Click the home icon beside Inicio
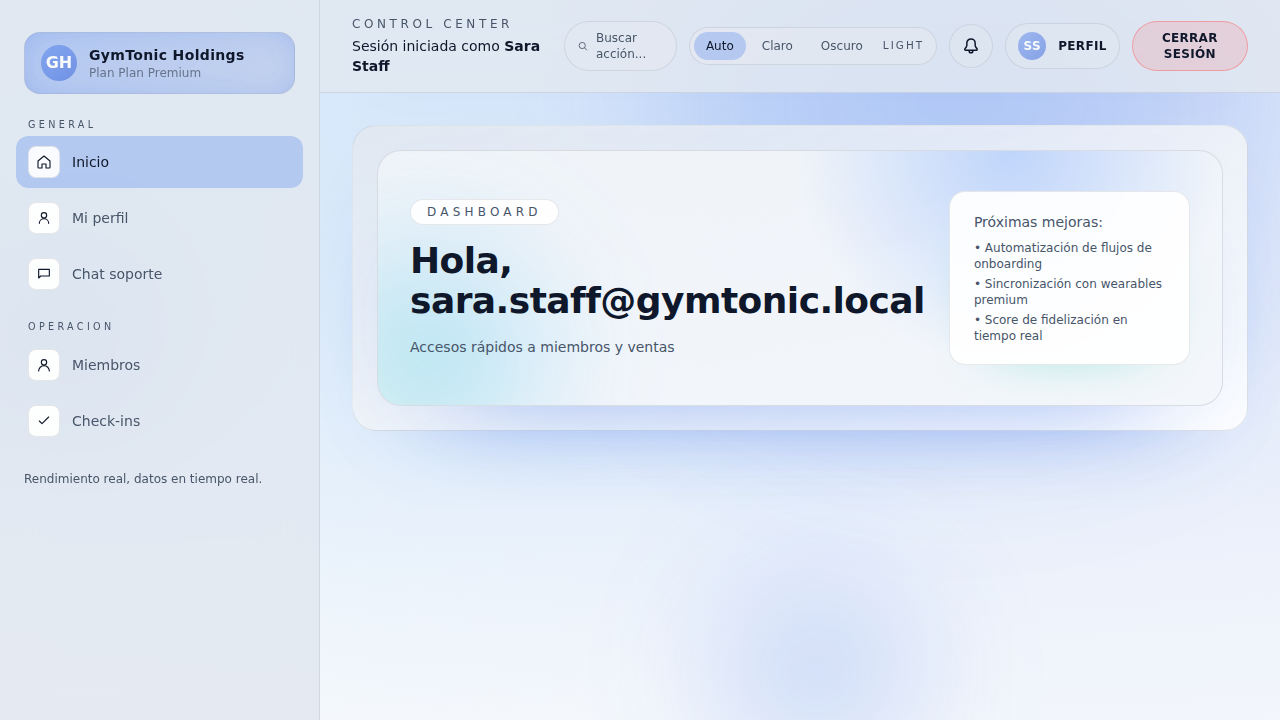Screen dimensions: 1280x720 [44, 162]
